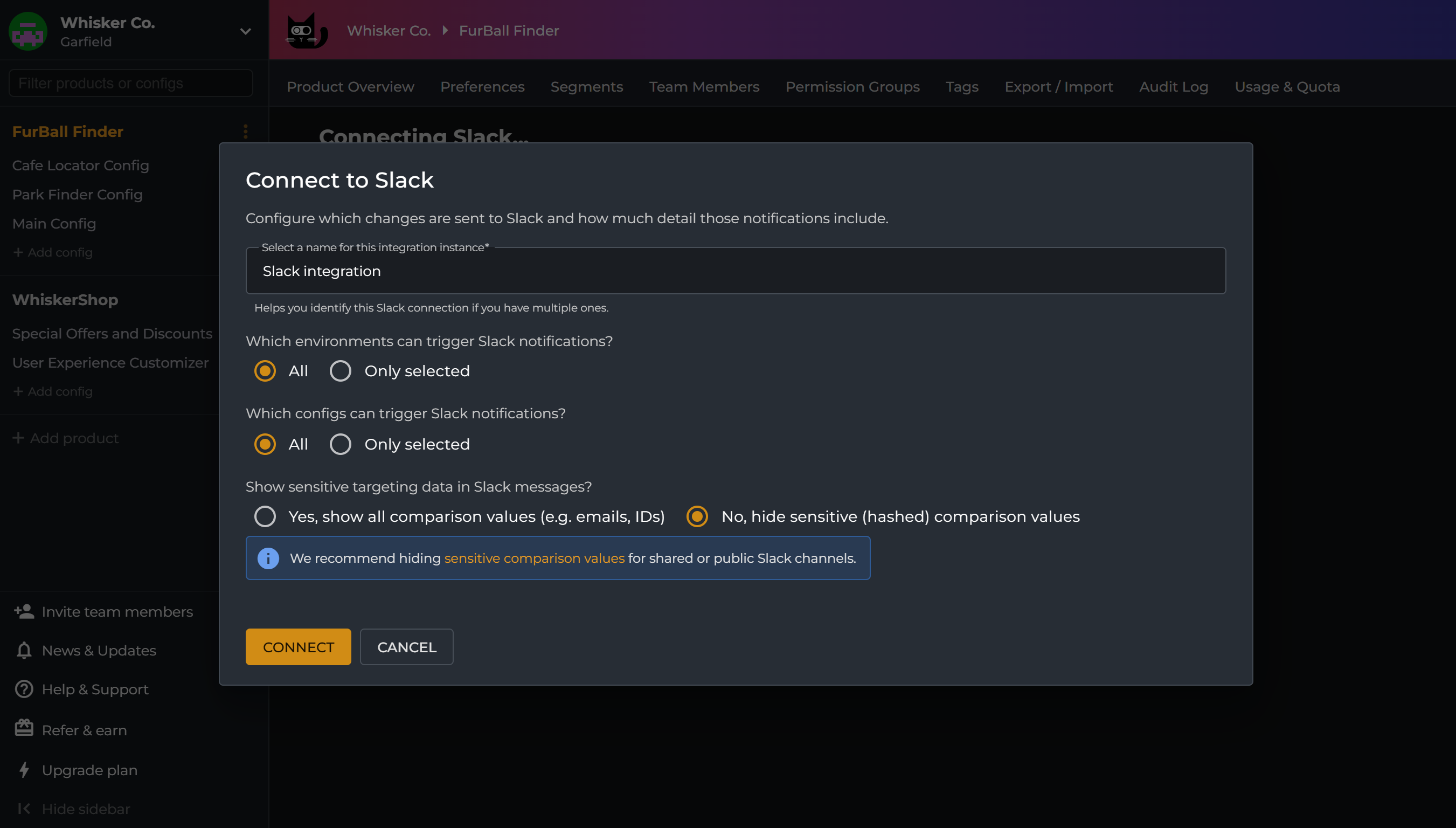Viewport: 1456px width, 828px height.
Task: Open the FurBall Finder three-dot menu
Action: [x=245, y=132]
